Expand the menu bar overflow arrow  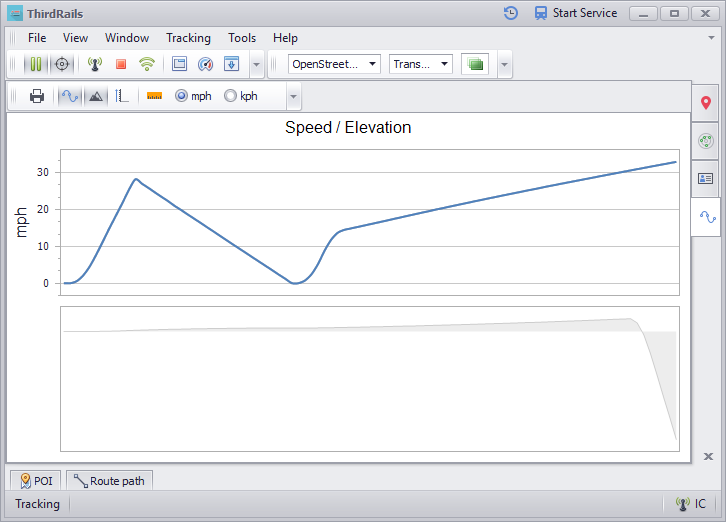tap(712, 38)
